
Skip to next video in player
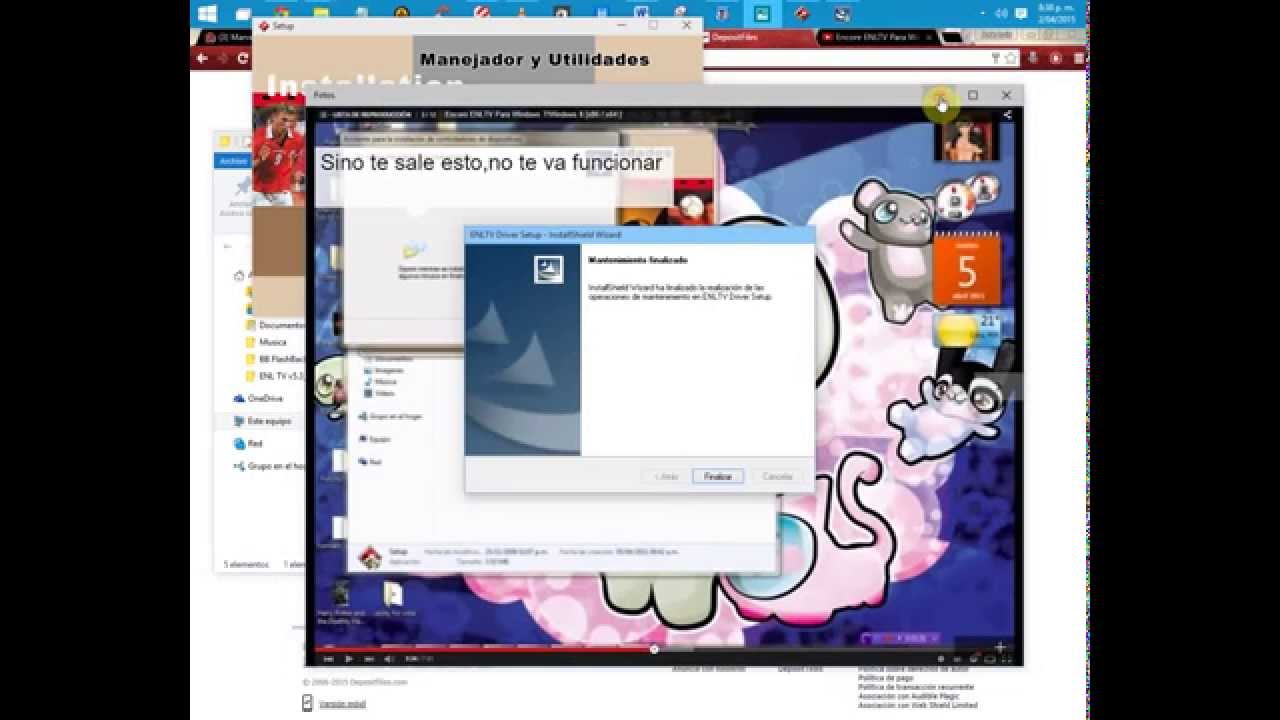(369, 659)
